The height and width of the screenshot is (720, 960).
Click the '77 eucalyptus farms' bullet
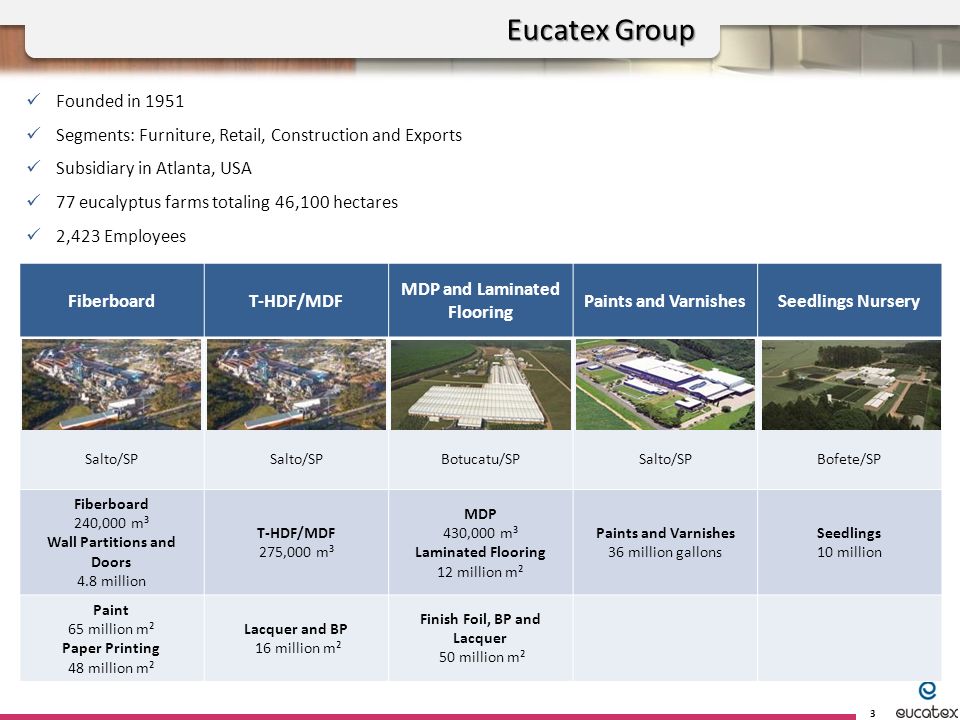point(227,202)
